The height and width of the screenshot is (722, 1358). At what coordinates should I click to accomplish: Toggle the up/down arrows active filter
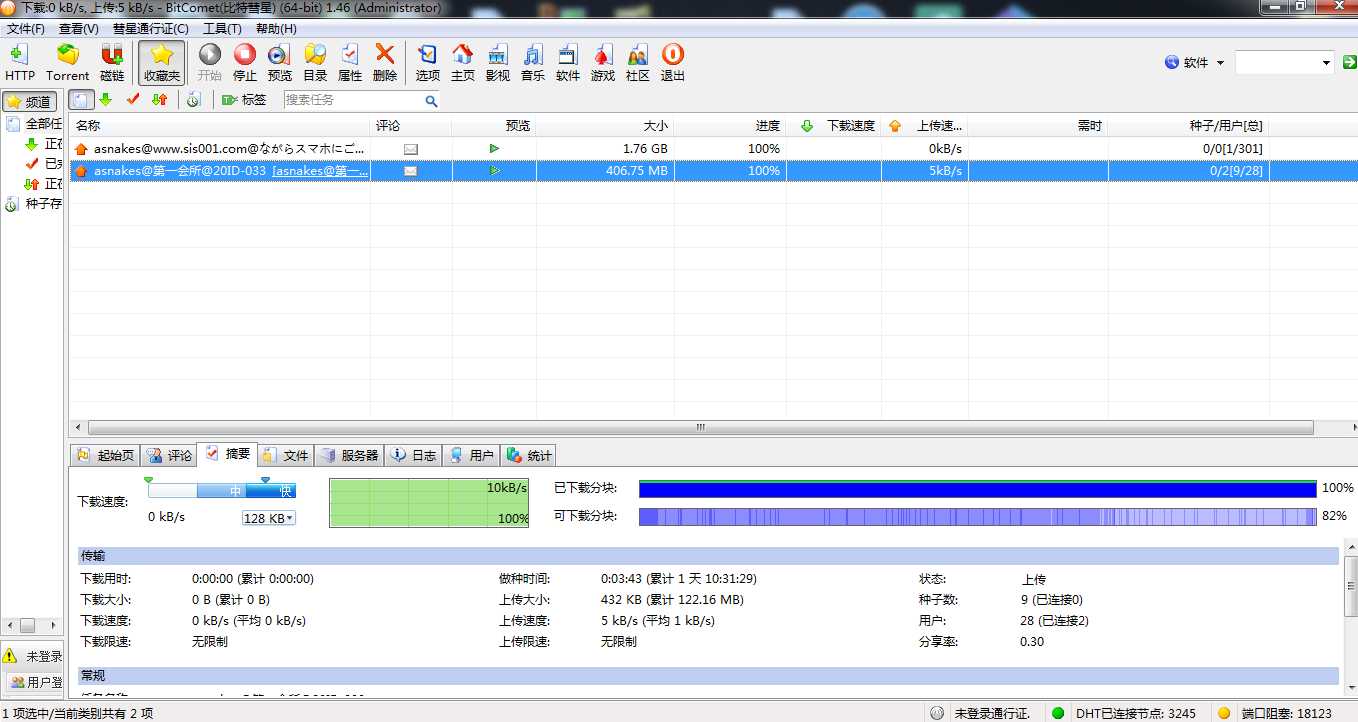[x=159, y=100]
